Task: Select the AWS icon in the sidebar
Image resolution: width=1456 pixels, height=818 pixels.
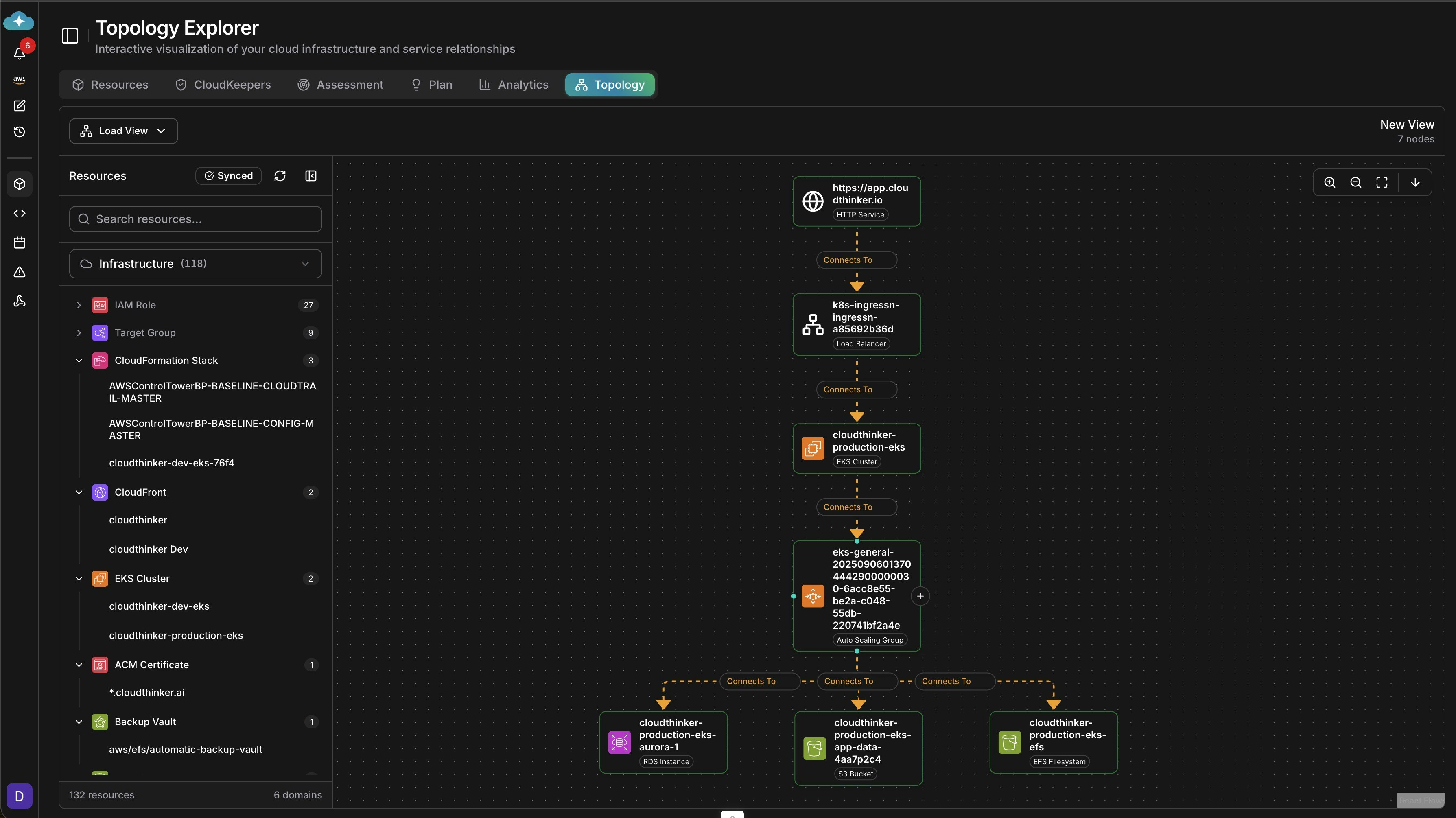Action: coord(19,79)
